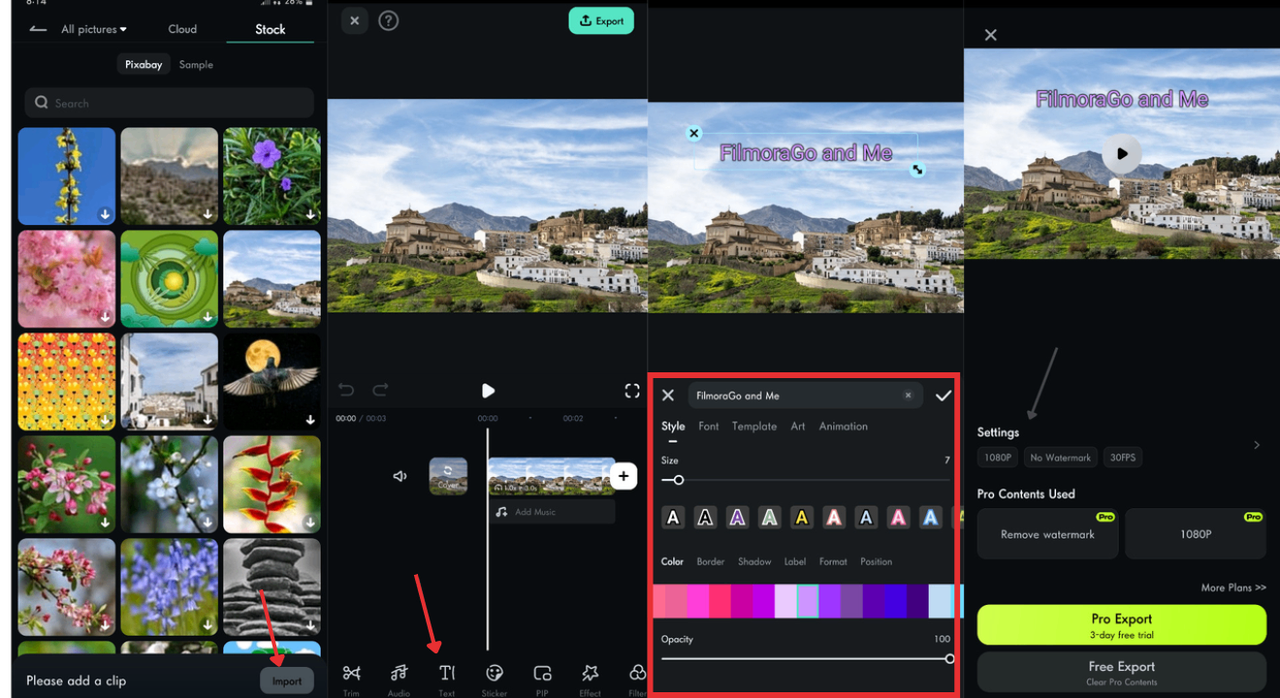Select the purple-outlined A text style
The width and height of the screenshot is (1280, 698).
tap(737, 517)
